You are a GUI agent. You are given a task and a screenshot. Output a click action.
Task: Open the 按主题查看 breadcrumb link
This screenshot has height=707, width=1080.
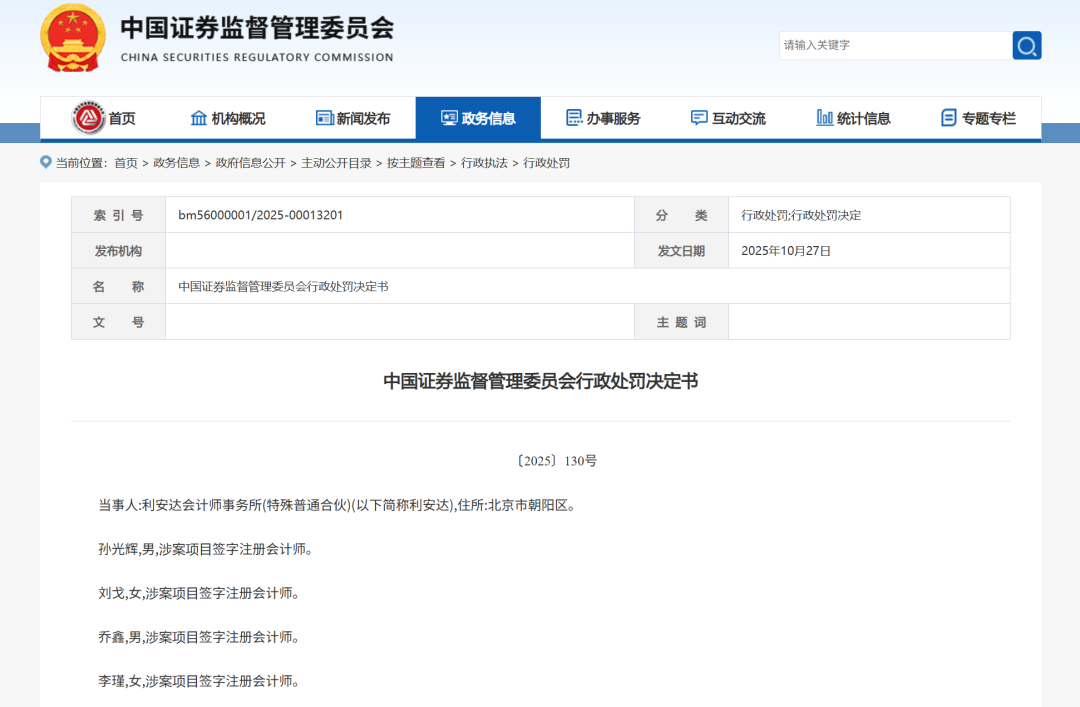coord(416,163)
